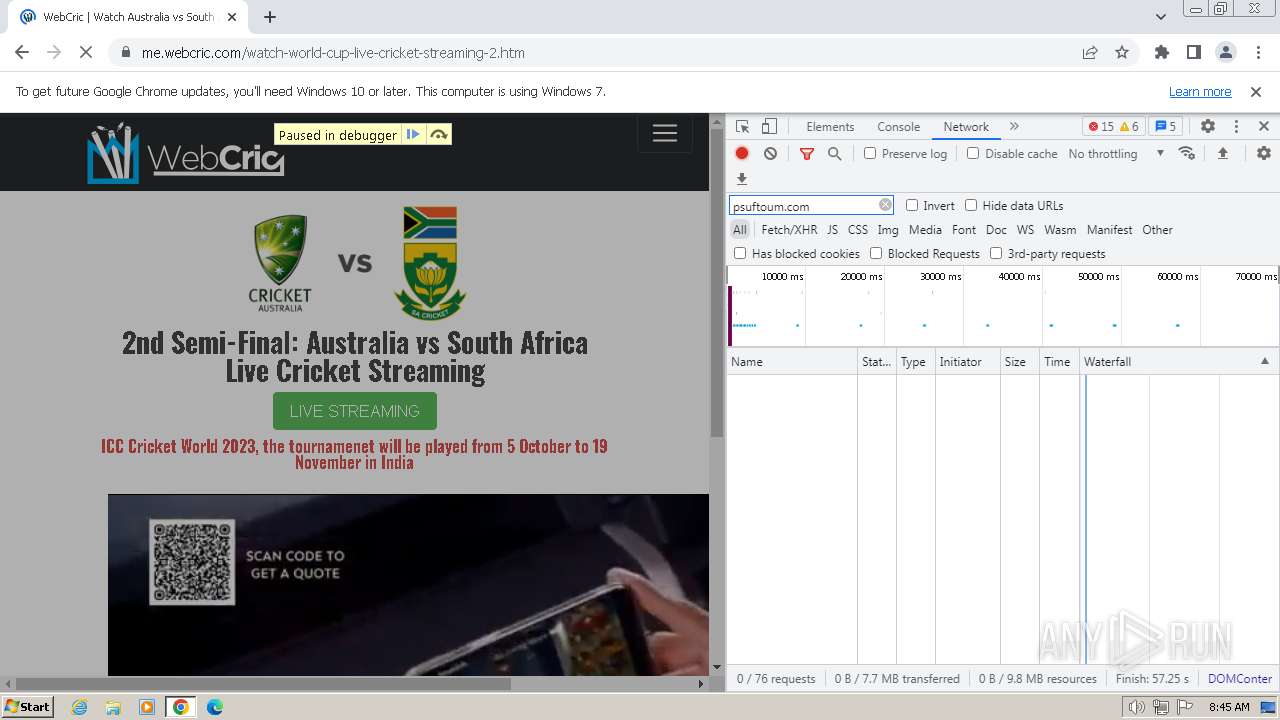Open the tab search dropdown arrow
1280x720 pixels.
tap(1160, 17)
